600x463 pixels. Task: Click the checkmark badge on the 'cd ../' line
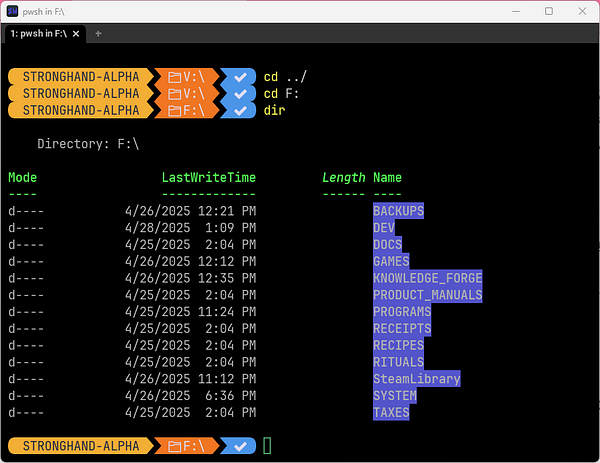[238, 77]
